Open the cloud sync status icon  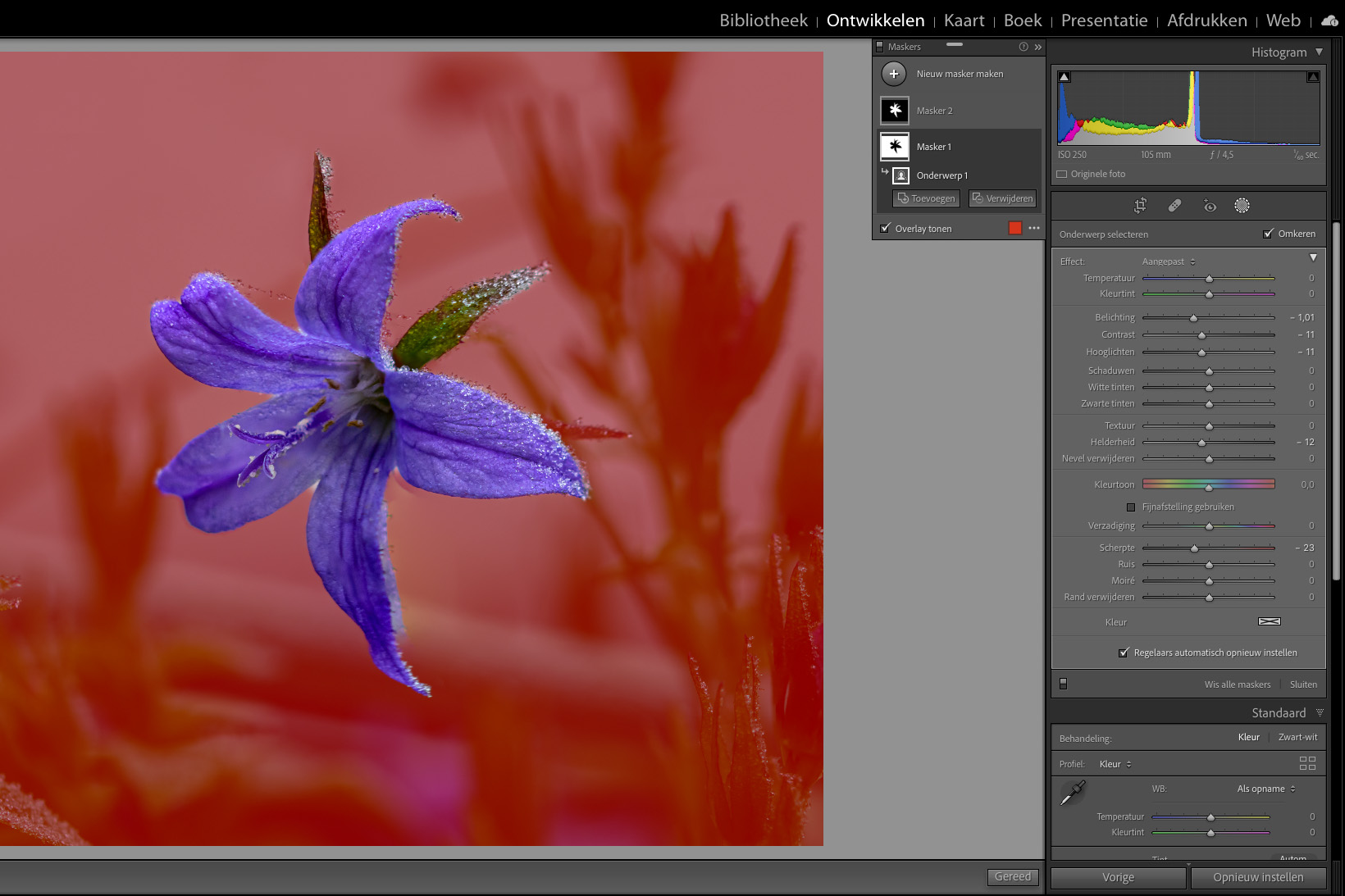tap(1329, 20)
